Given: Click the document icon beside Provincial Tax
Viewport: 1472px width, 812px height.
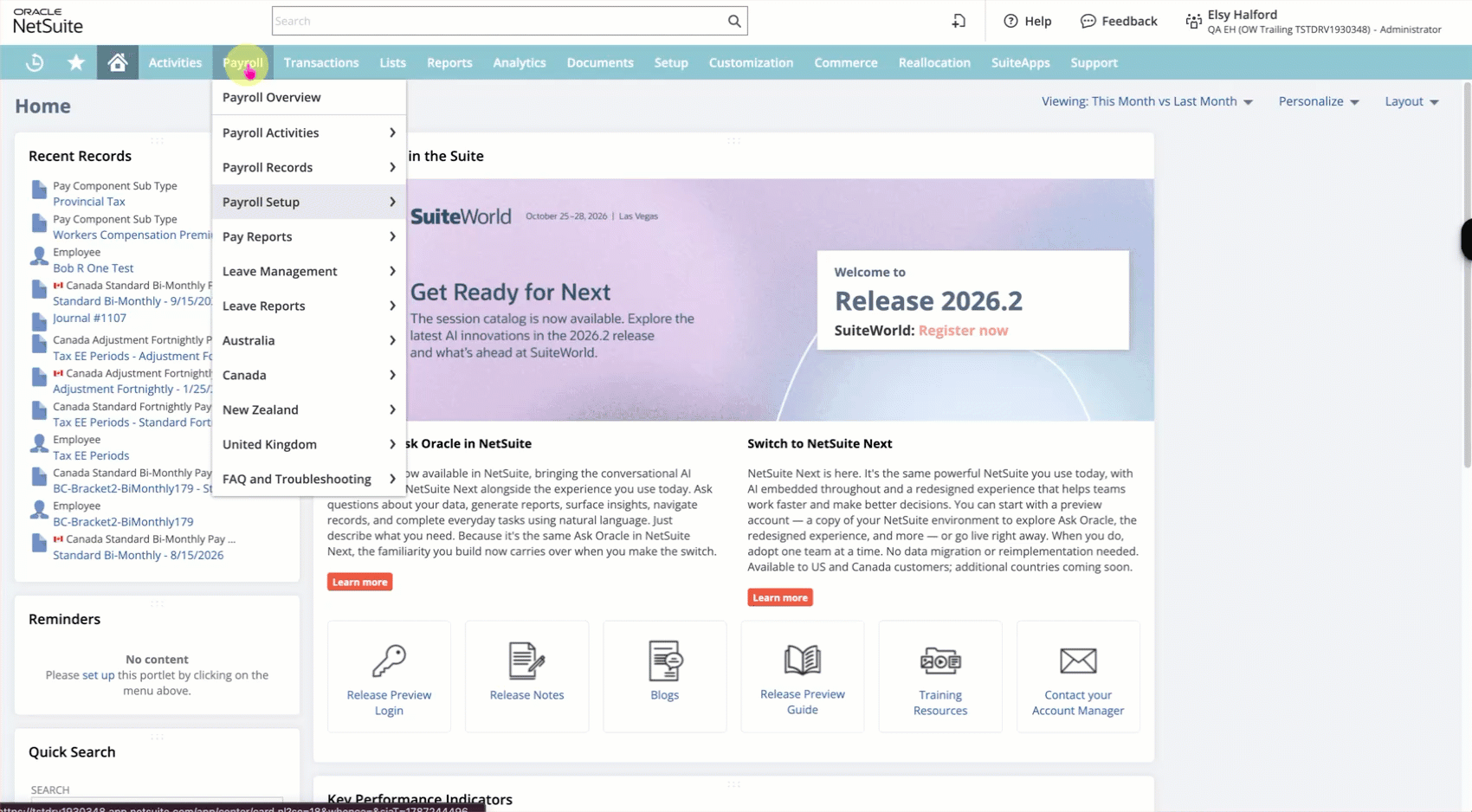Looking at the screenshot, I should 39,190.
